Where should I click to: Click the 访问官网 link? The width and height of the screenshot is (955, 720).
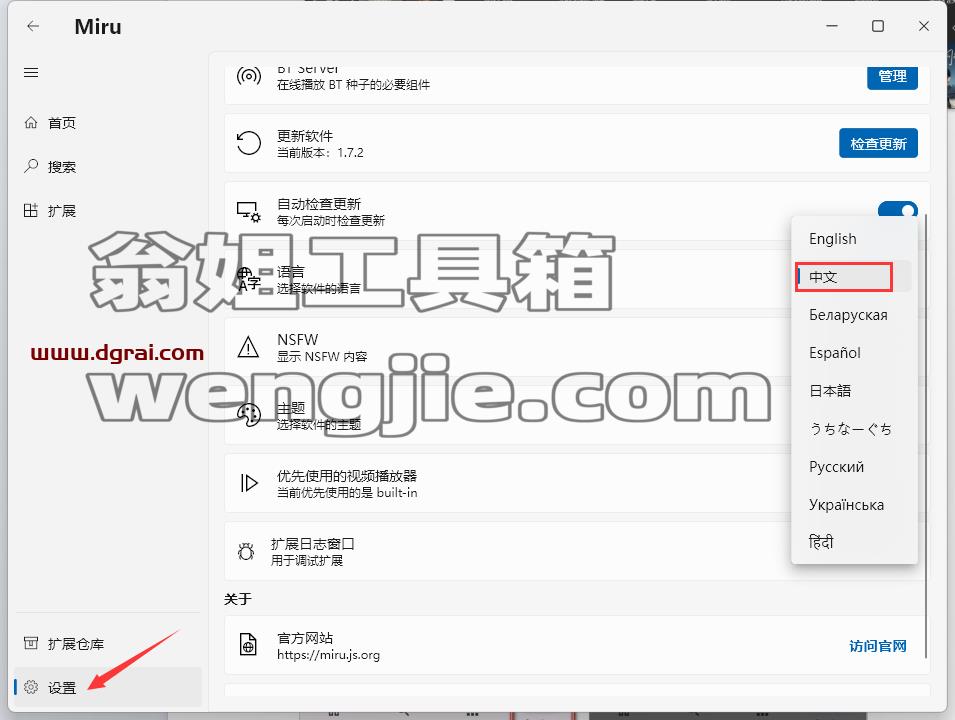coord(878,646)
